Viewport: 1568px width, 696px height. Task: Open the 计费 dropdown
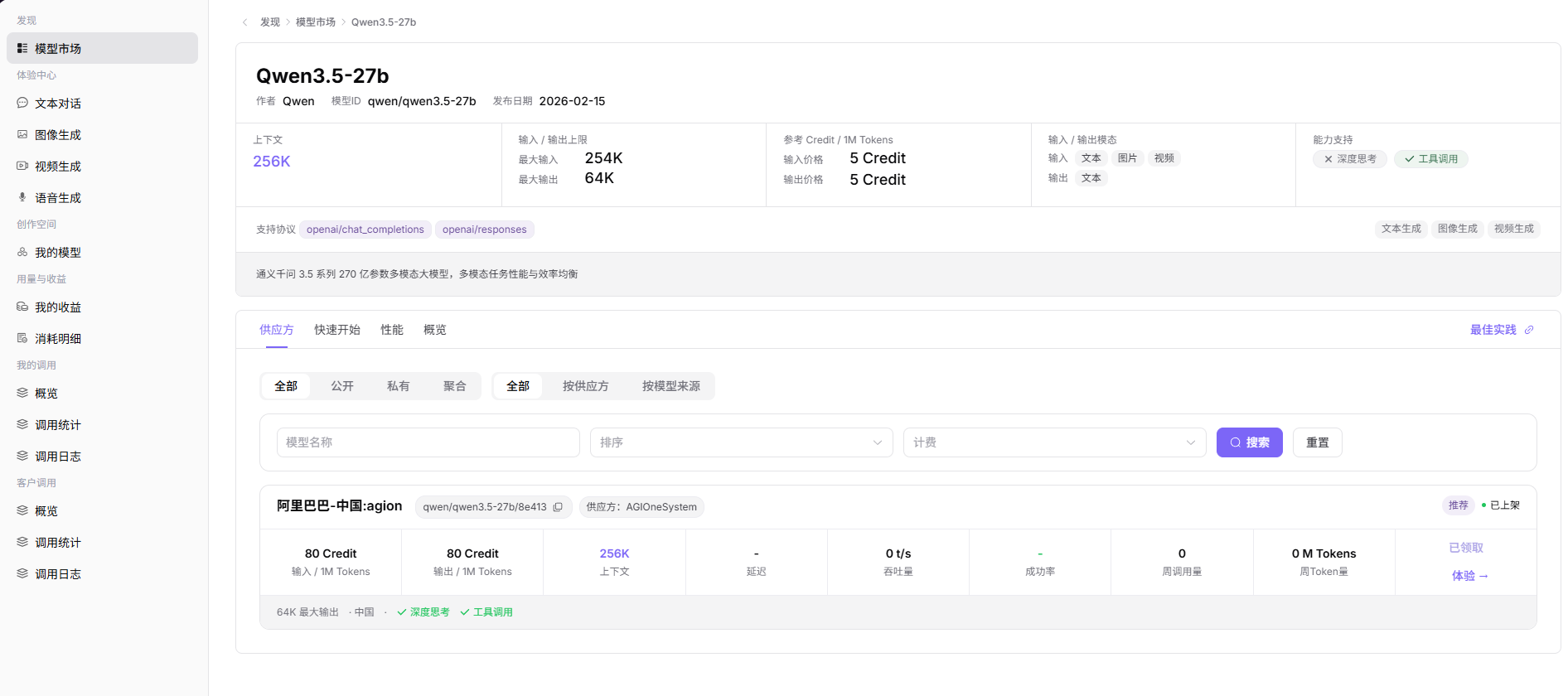(1055, 442)
